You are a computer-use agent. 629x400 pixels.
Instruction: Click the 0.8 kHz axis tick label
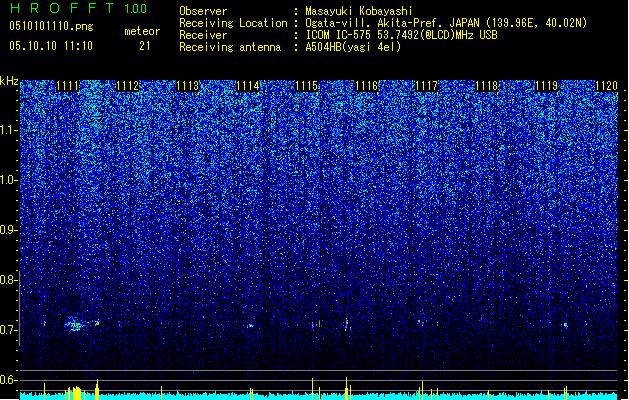pyautogui.click(x=8, y=280)
